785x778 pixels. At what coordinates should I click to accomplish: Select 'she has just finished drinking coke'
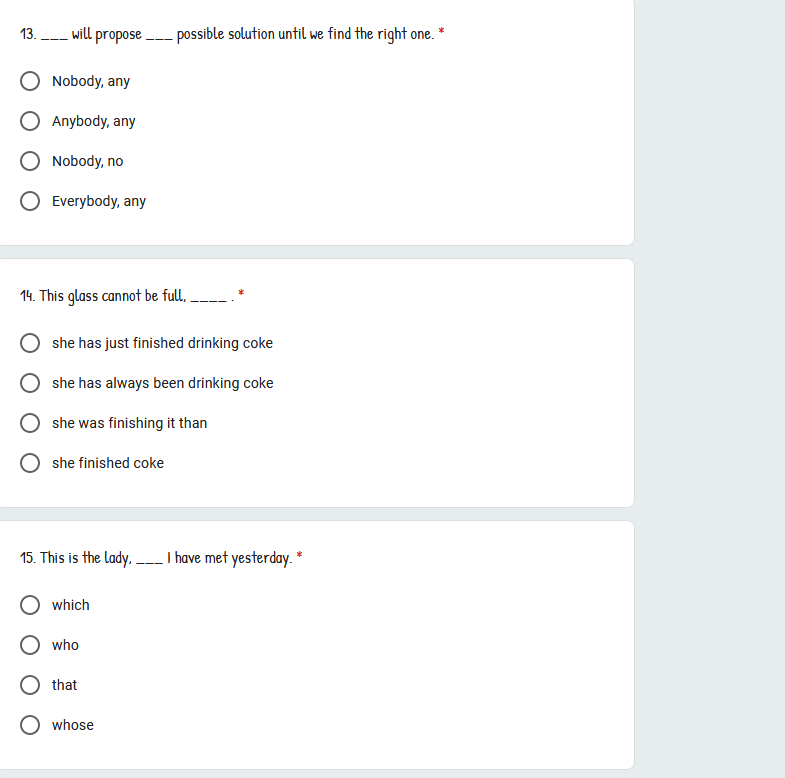coord(30,343)
